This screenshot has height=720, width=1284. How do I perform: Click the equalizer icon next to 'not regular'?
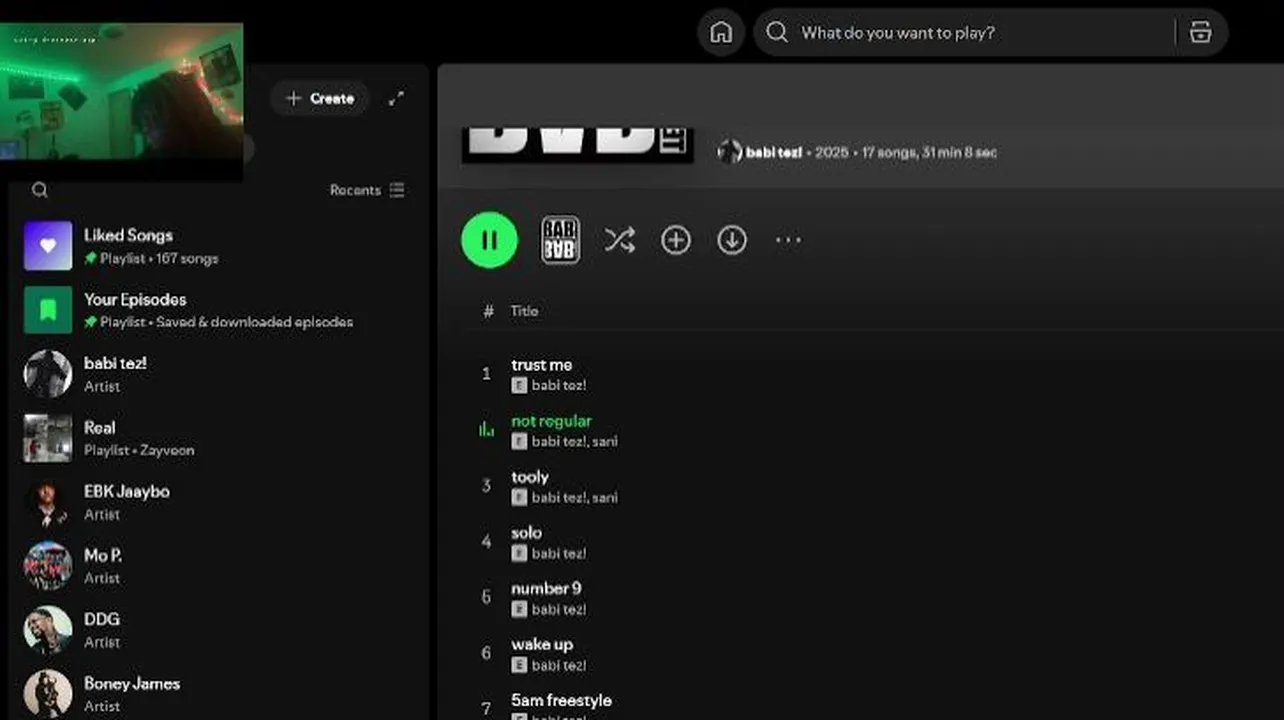tap(486, 430)
